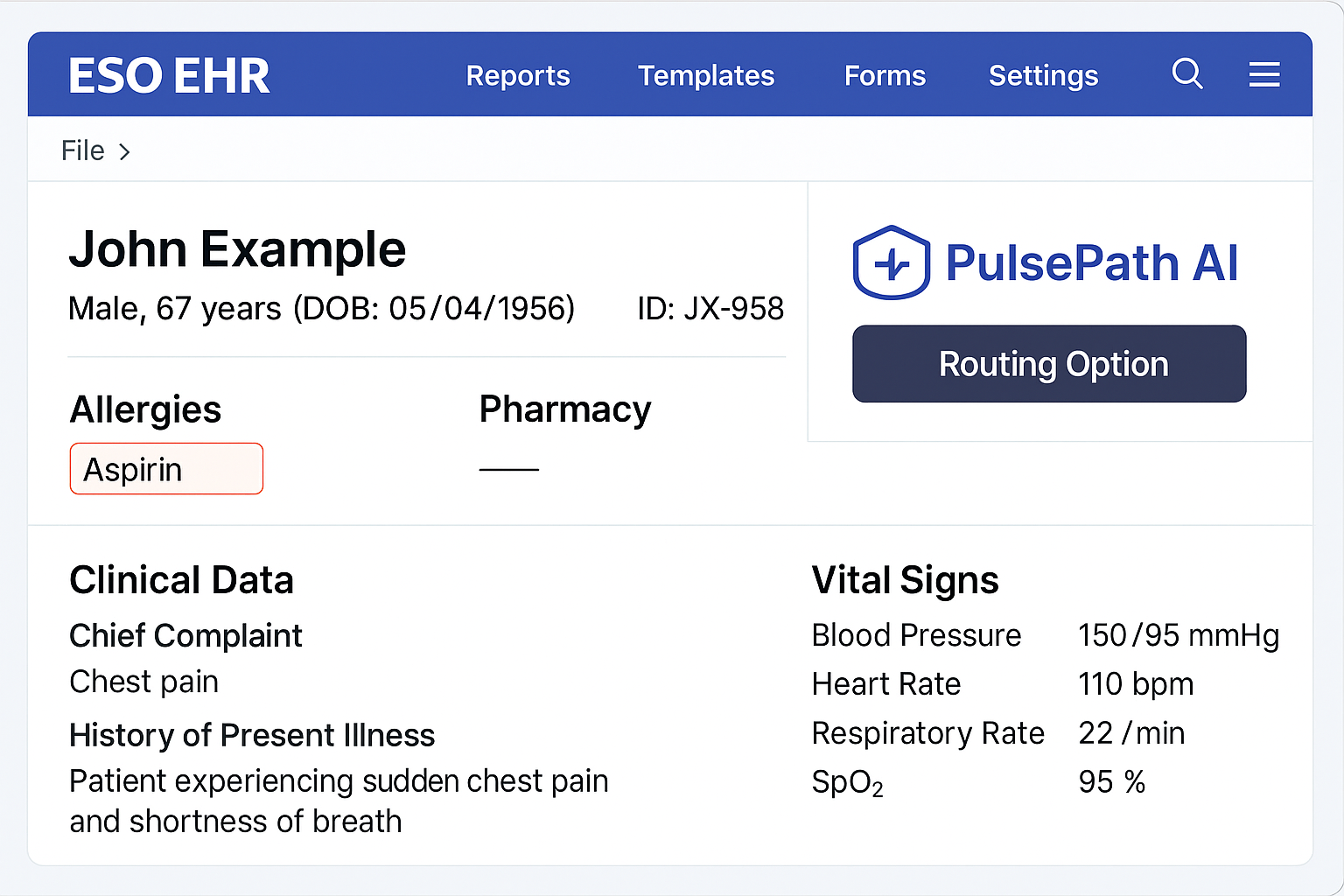Select the ESO EHR logo
1344x896 pixels.
tap(169, 75)
